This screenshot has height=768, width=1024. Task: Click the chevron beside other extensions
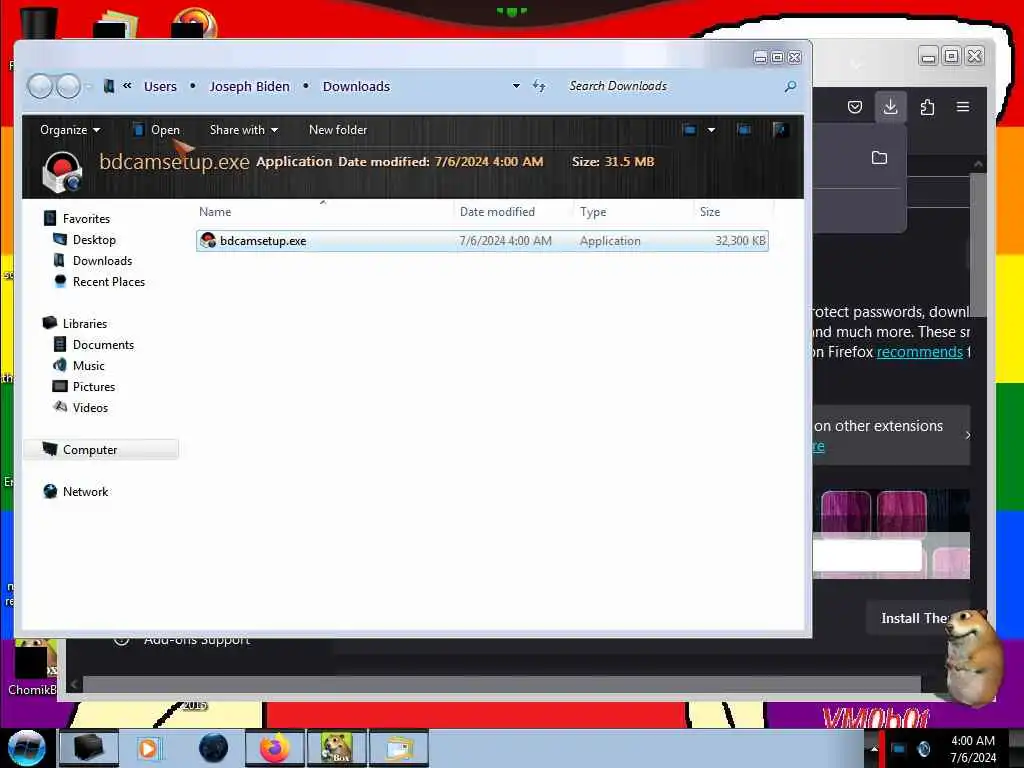pyautogui.click(x=967, y=435)
